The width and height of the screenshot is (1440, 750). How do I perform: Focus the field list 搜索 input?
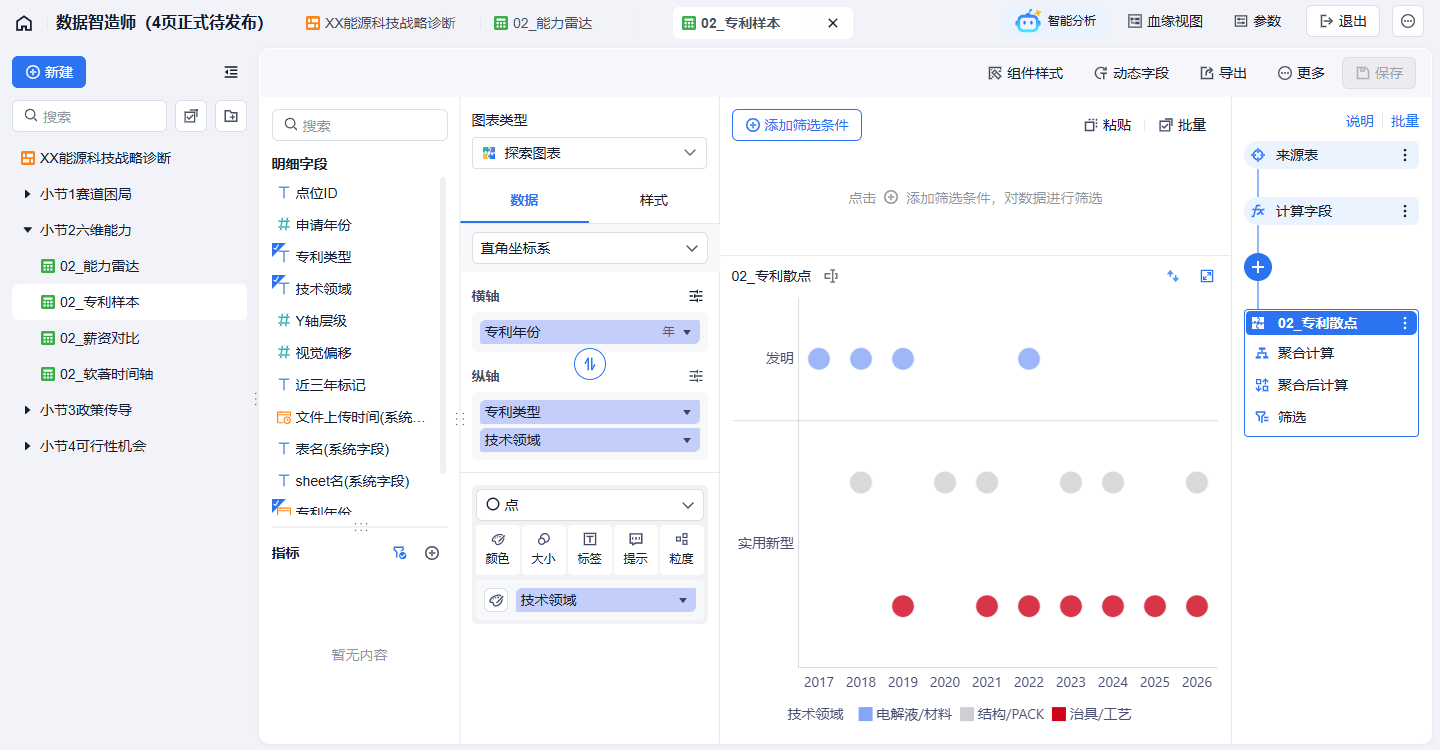[x=360, y=125]
